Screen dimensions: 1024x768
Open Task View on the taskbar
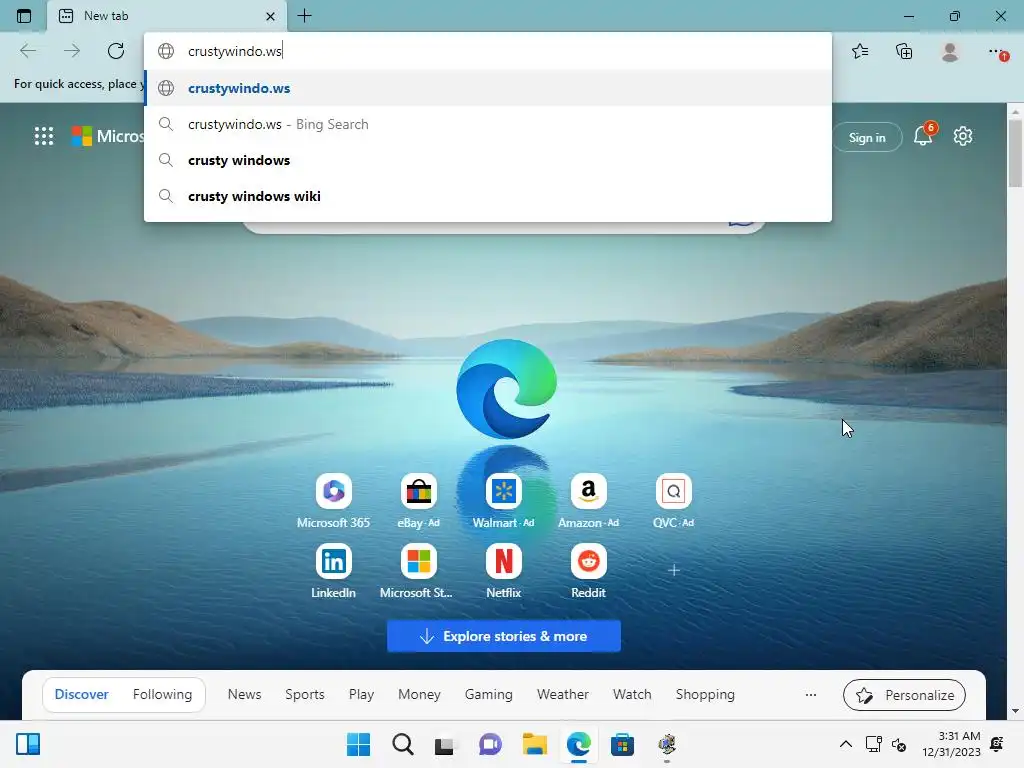point(445,744)
